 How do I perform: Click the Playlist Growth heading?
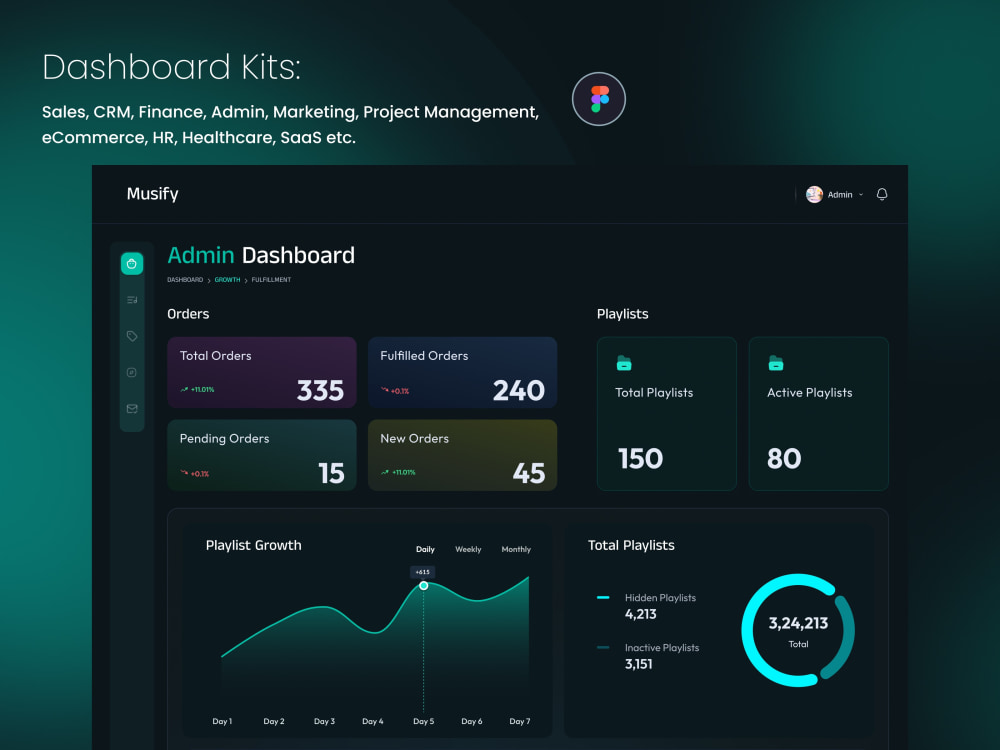pos(253,545)
